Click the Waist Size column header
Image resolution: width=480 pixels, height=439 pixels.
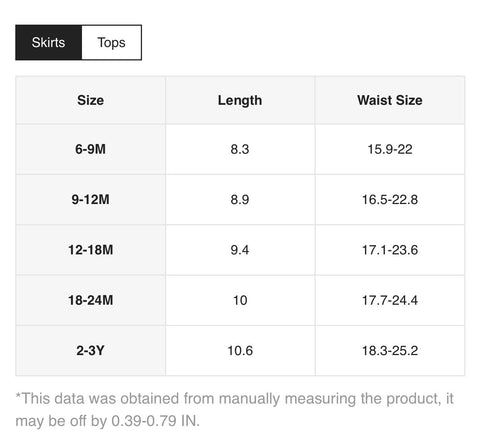(390, 100)
